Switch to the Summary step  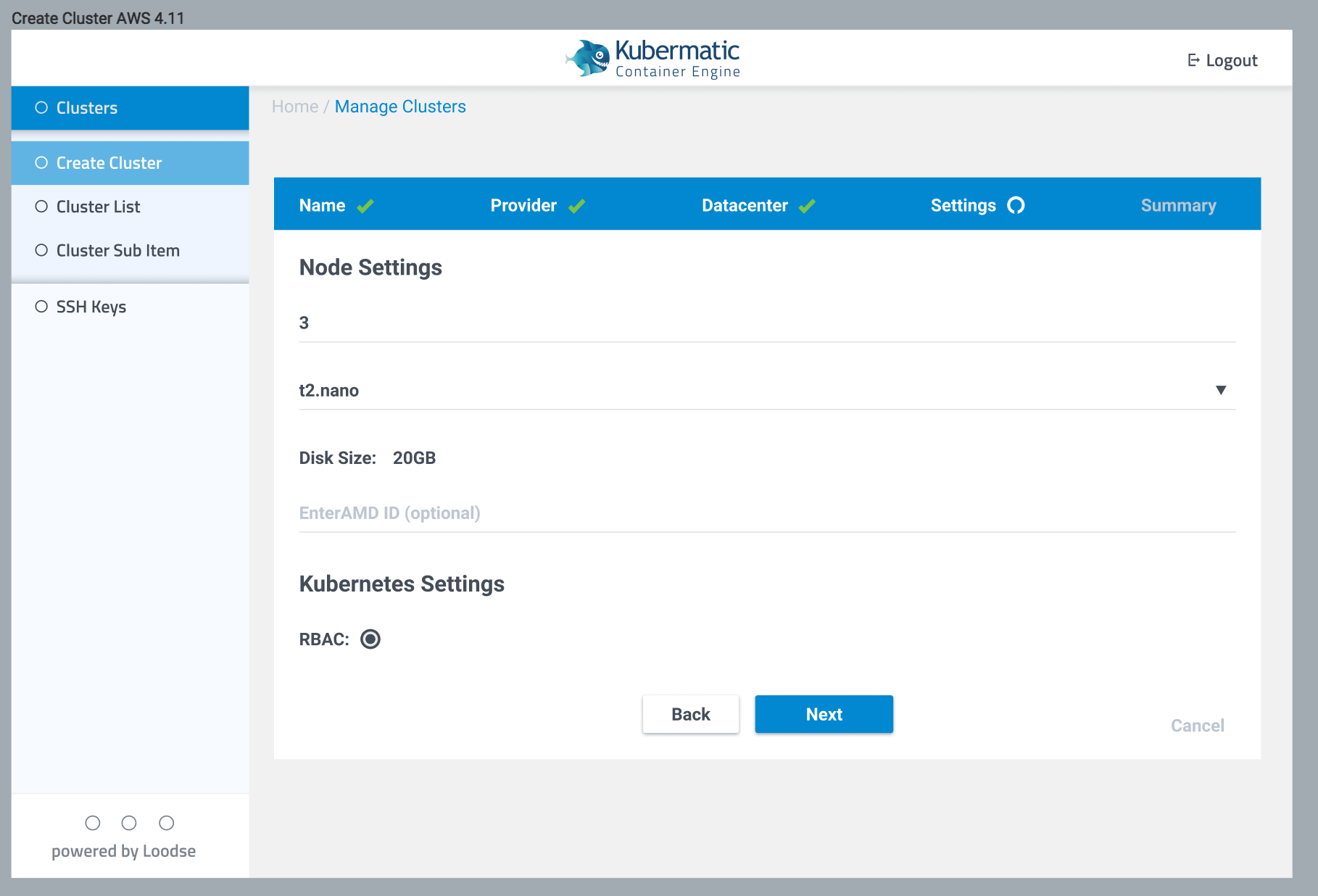[x=1178, y=205]
